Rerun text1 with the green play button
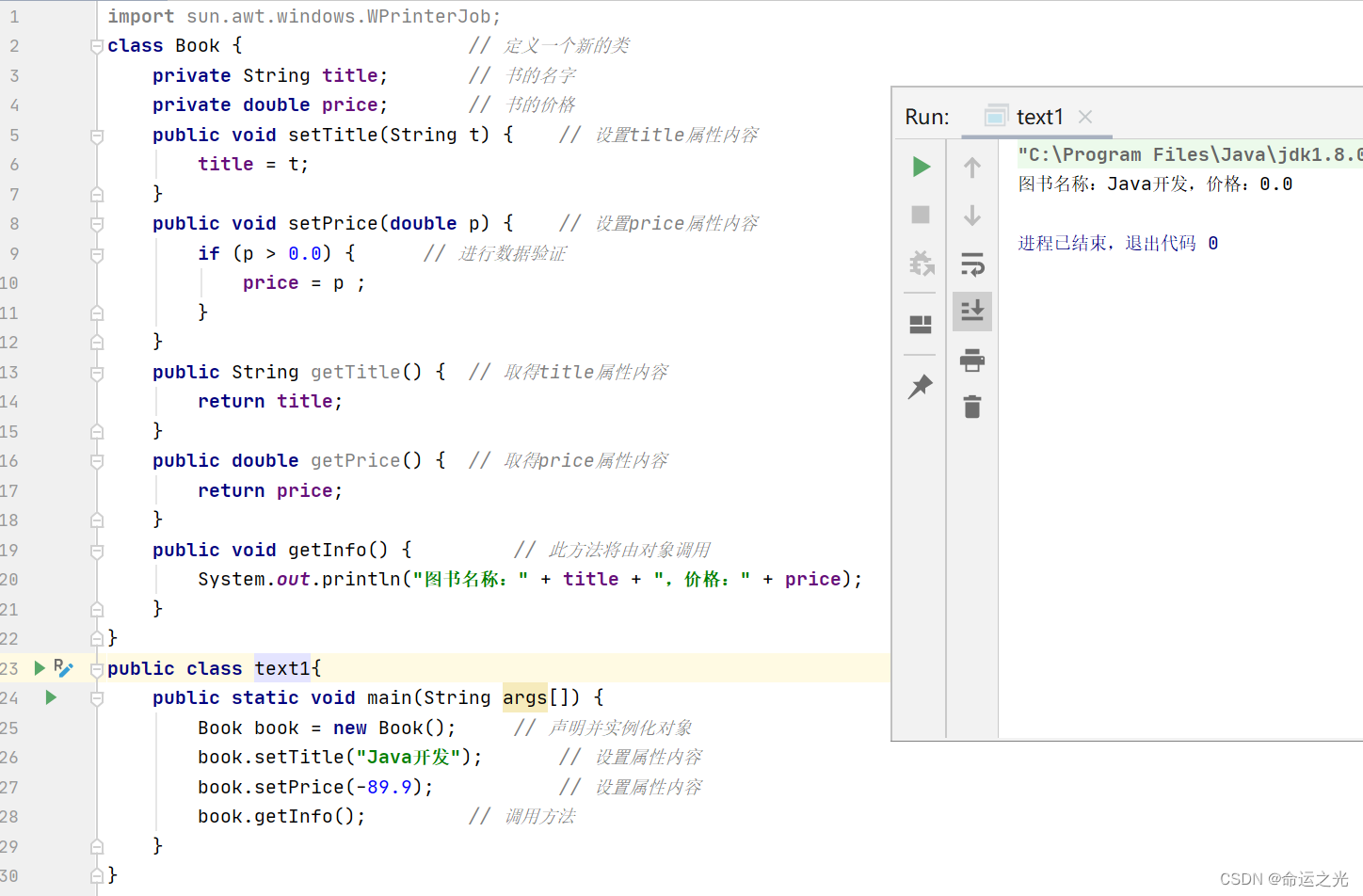This screenshot has width=1363, height=896. click(922, 168)
